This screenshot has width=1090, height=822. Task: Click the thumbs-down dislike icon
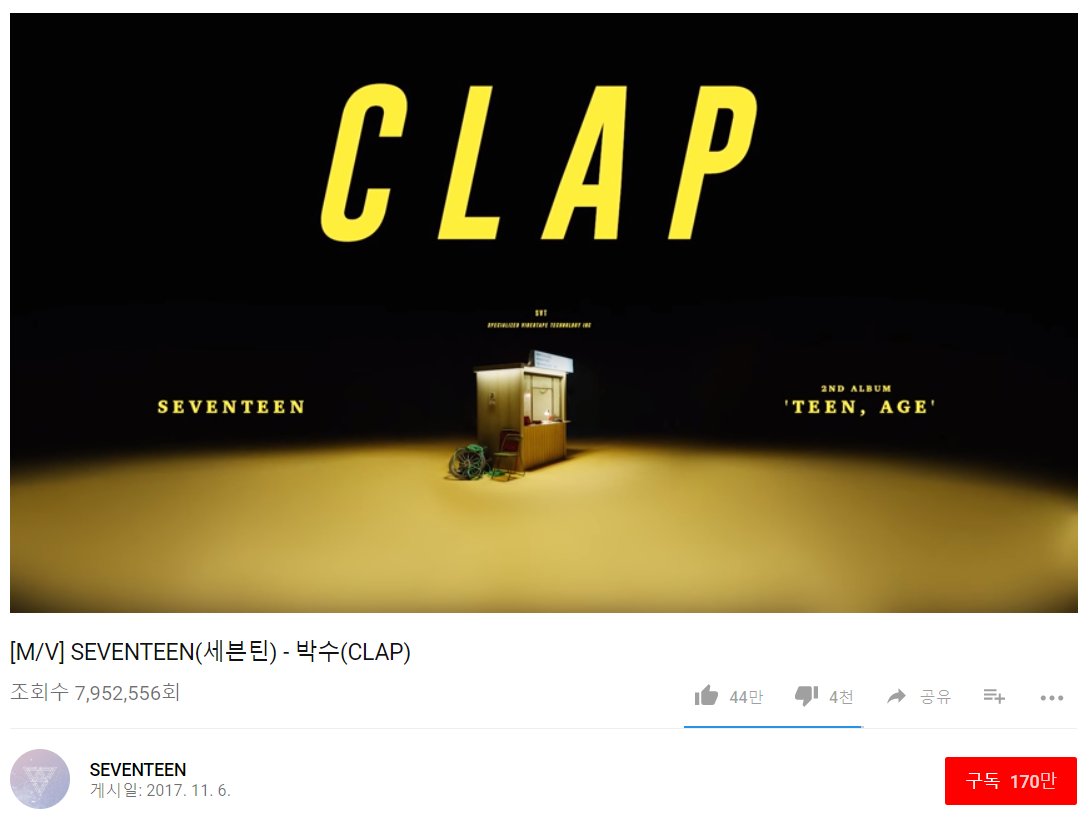806,696
